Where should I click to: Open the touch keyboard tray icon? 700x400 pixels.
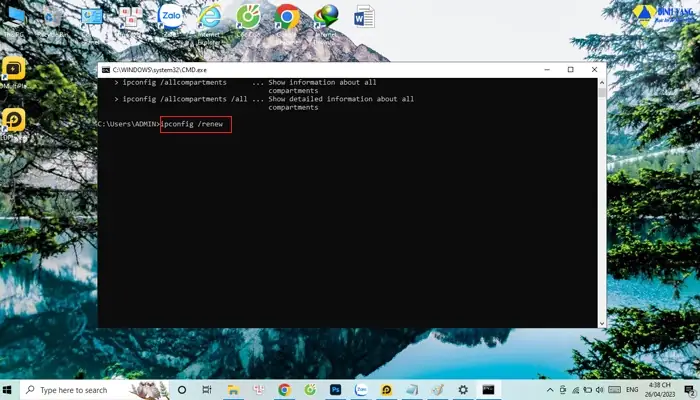click(x=614, y=390)
